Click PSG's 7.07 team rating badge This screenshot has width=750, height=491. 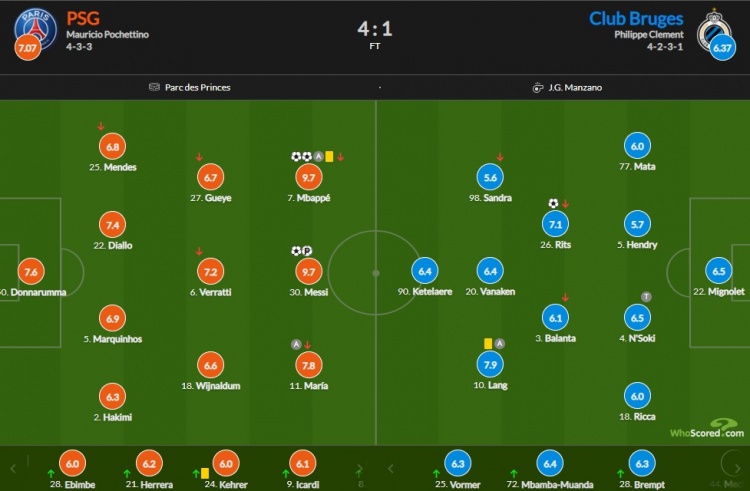(x=27, y=48)
